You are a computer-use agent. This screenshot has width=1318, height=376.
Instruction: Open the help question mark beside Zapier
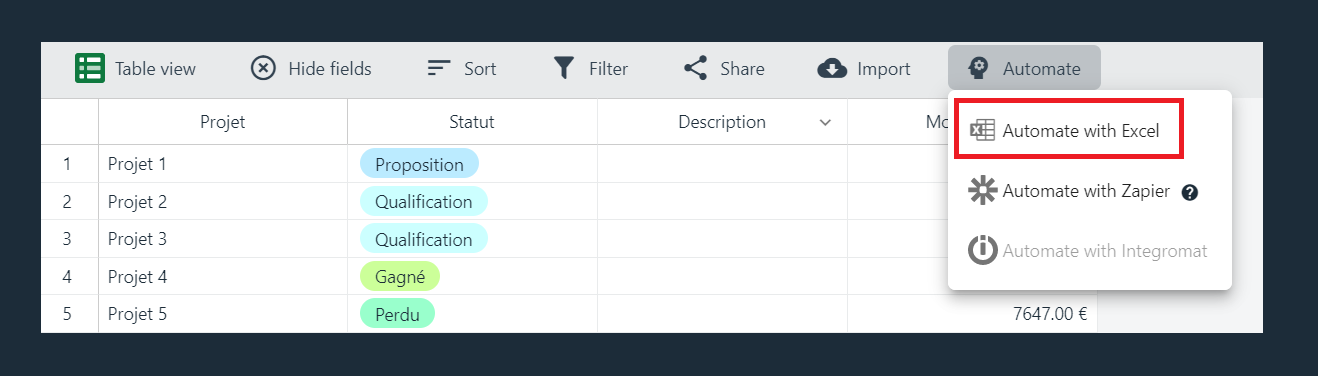[x=1189, y=192]
